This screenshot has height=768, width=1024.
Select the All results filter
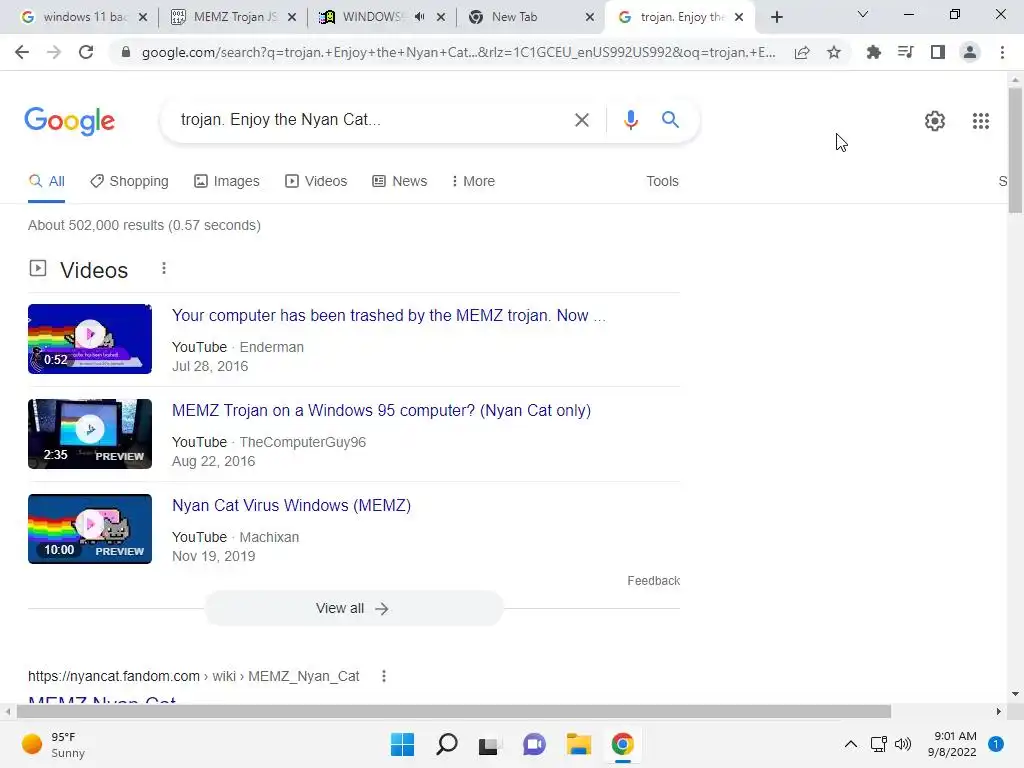click(46, 182)
